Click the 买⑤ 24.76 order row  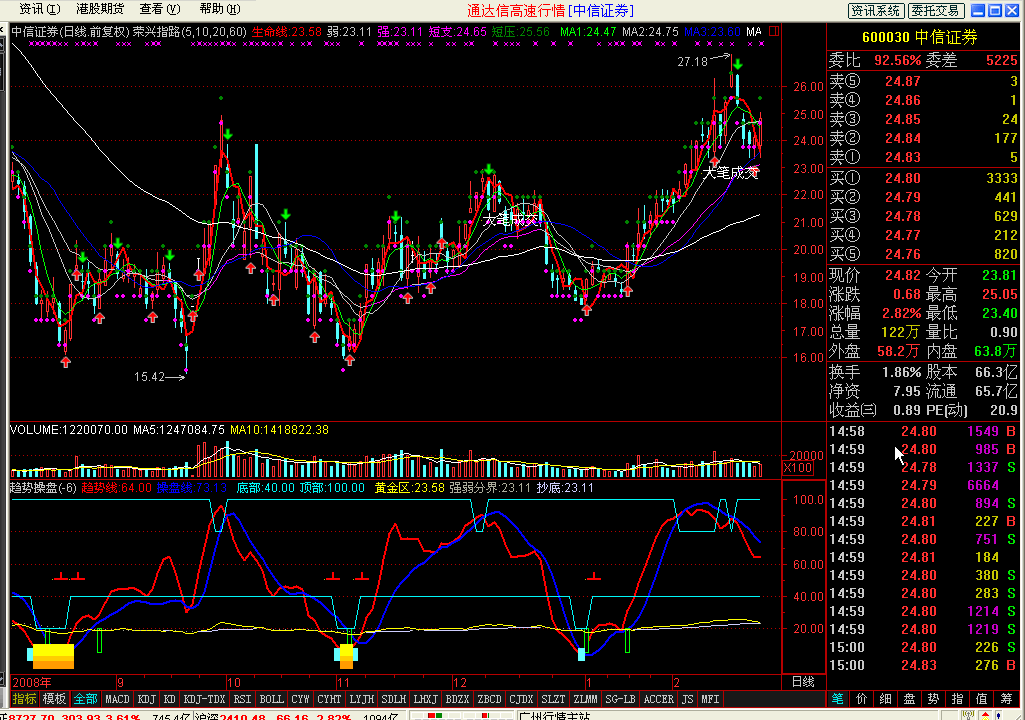[x=923, y=254]
